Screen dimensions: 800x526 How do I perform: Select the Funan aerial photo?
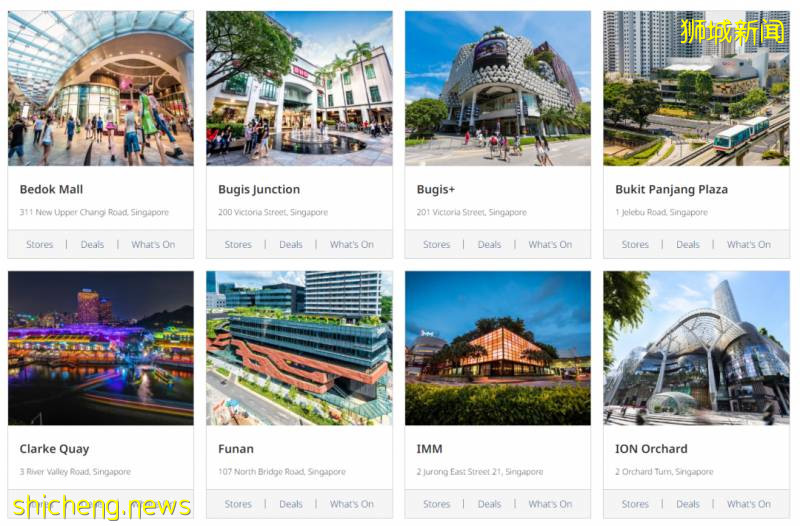click(x=299, y=348)
